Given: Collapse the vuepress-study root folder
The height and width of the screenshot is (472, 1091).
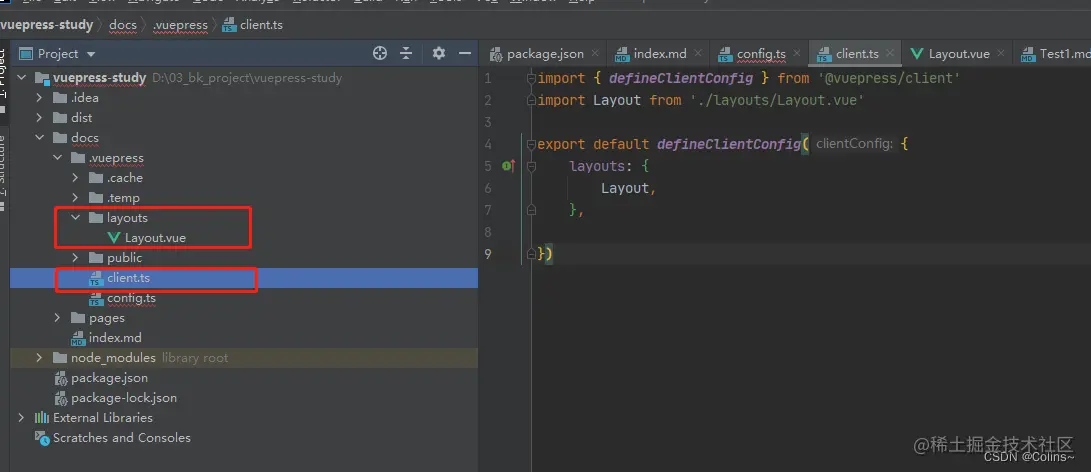Looking at the screenshot, I should point(21,78).
